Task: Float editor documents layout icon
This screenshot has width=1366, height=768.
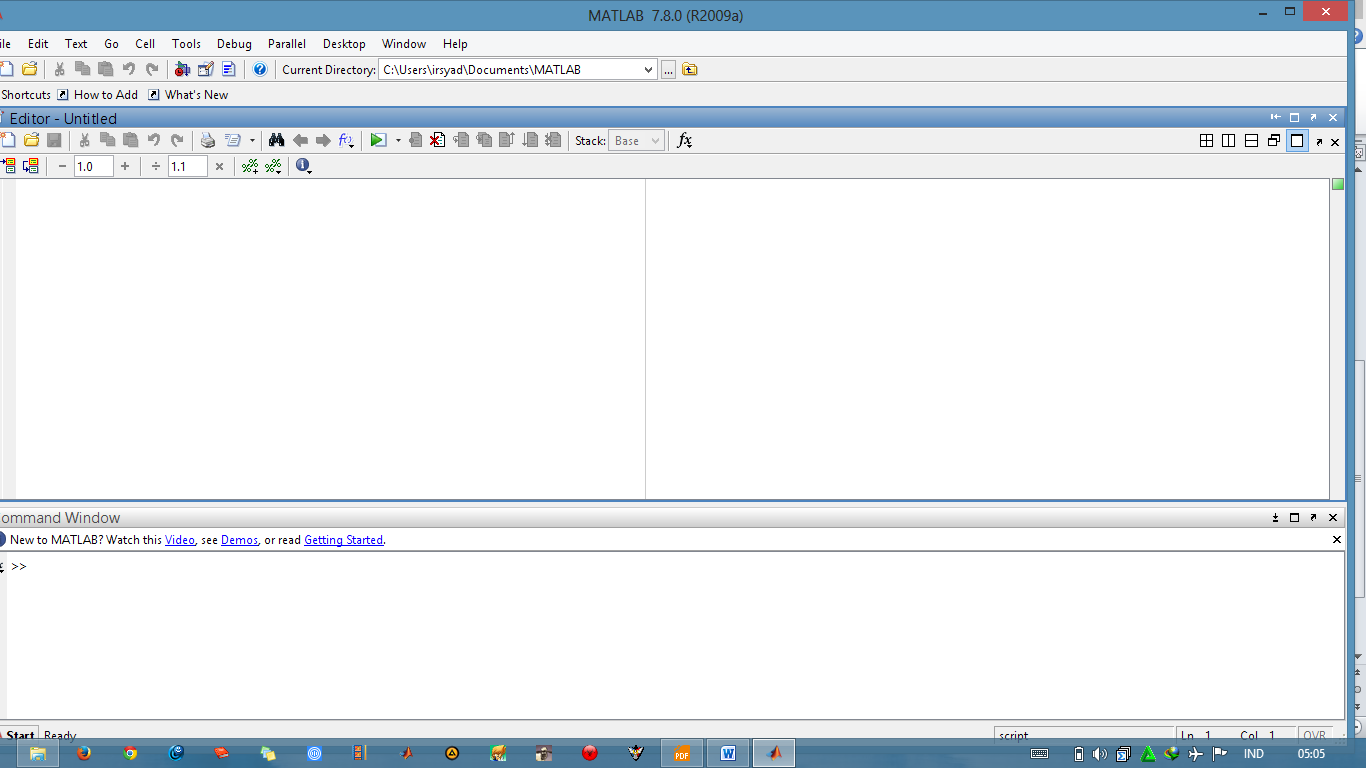Action: [x=1274, y=141]
